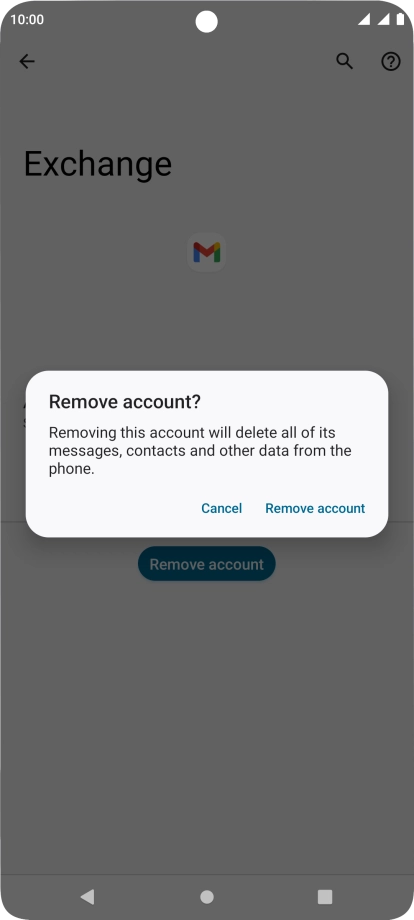Tap the Gmail logo icon
This screenshot has width=414, height=920.
click(206, 252)
